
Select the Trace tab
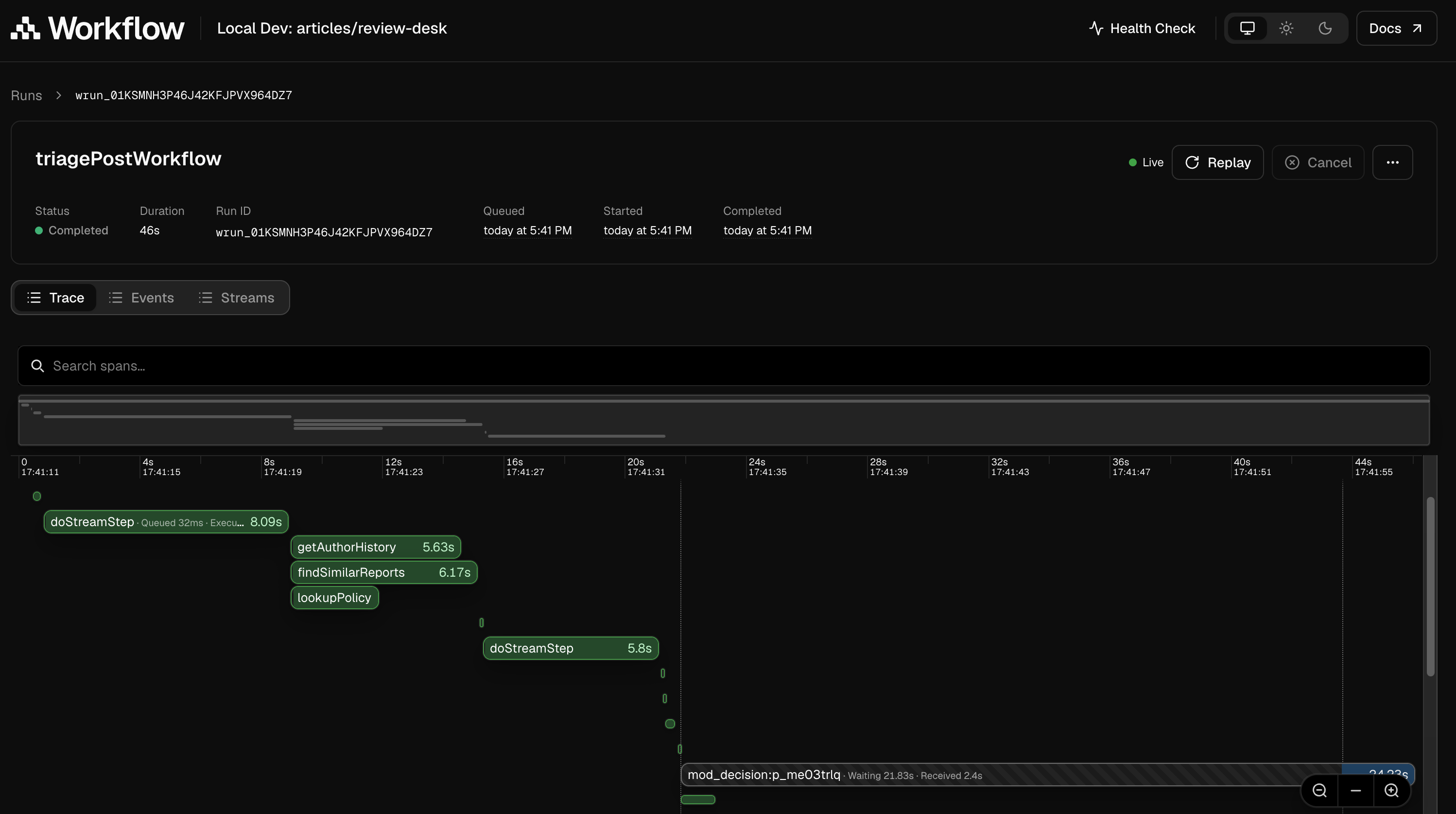point(55,298)
